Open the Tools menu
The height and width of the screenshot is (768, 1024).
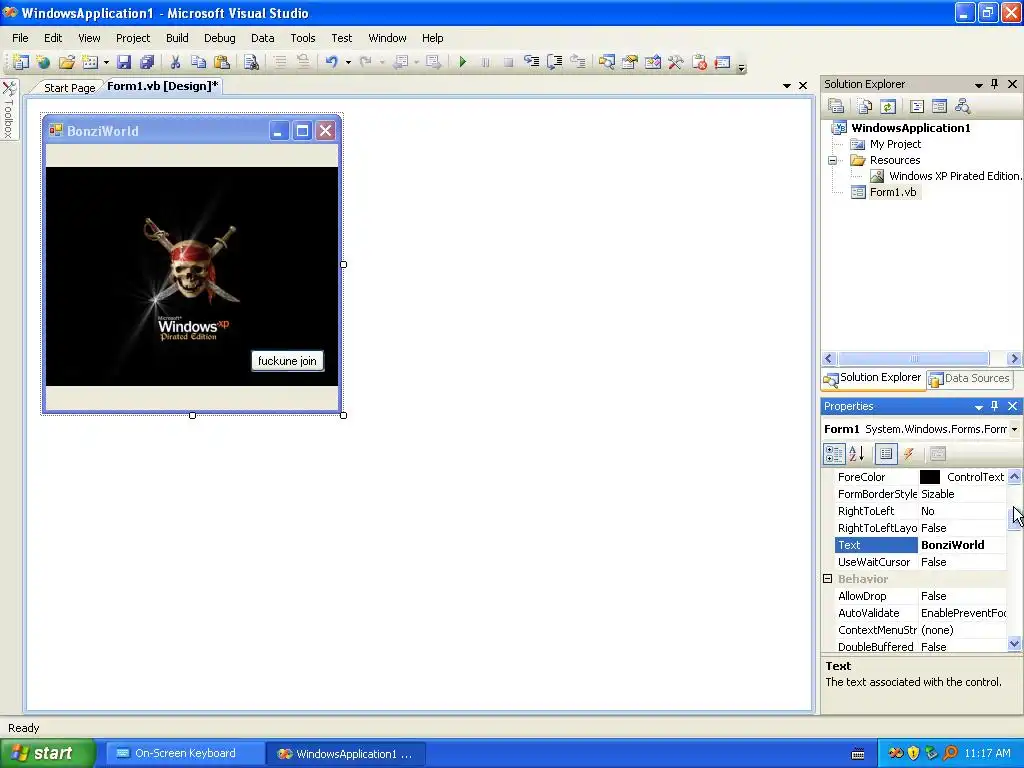tap(303, 38)
